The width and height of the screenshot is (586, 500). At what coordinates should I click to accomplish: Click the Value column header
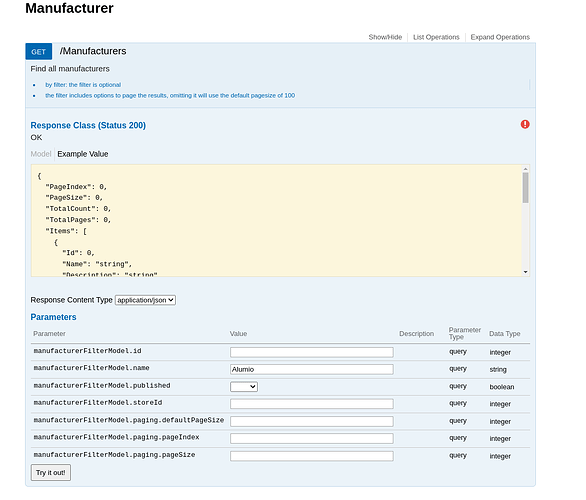click(238, 334)
